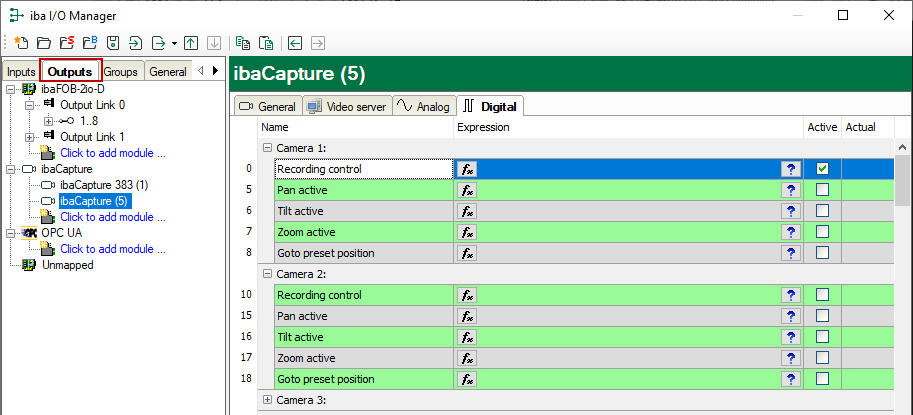The image size is (913, 415).
Task: Click the New configuration toolbar icon
Action: [21, 43]
